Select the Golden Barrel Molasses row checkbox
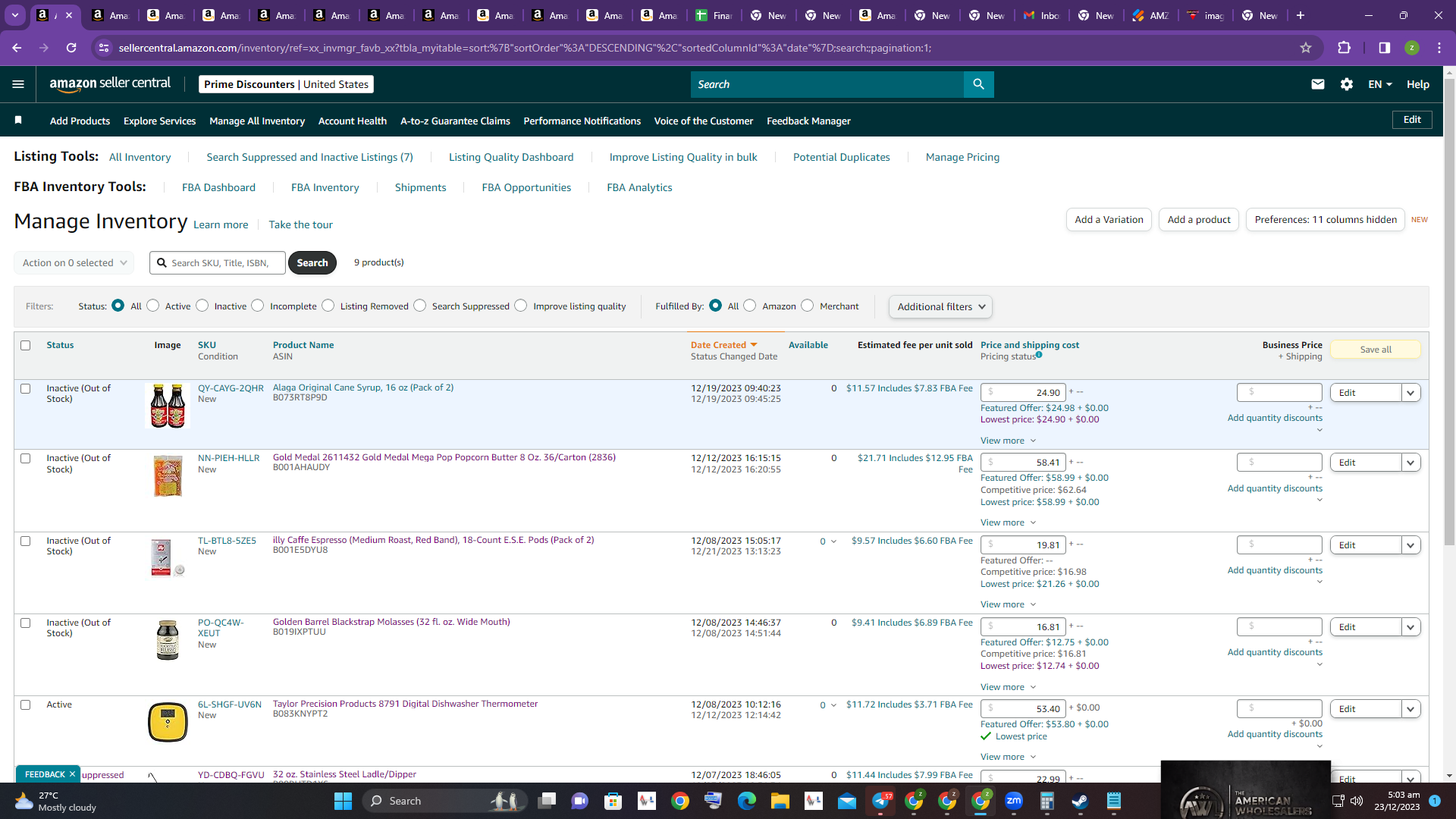Image resolution: width=1456 pixels, height=819 pixels. tap(26, 623)
